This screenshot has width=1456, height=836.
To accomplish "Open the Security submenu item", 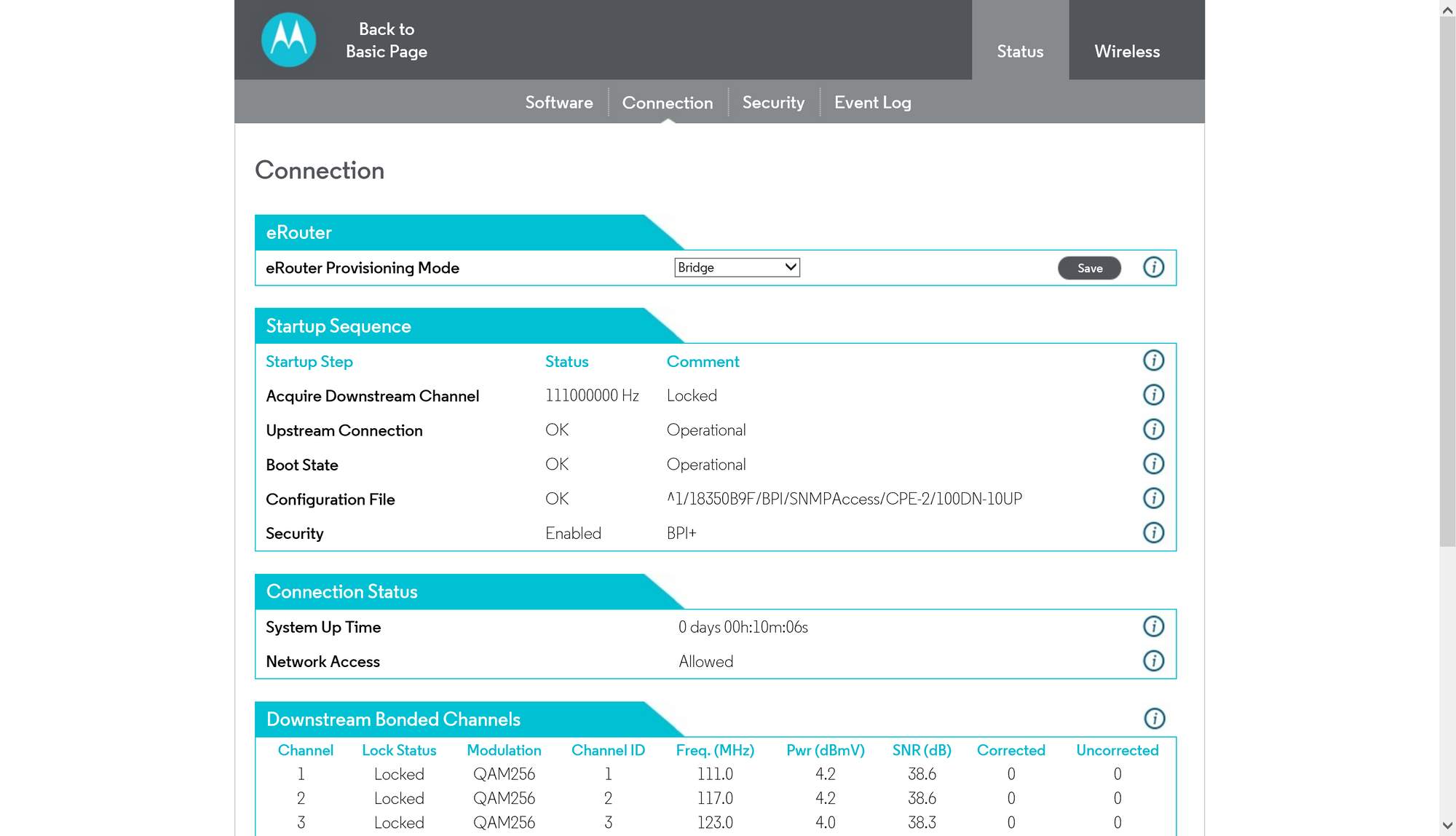I will (772, 103).
